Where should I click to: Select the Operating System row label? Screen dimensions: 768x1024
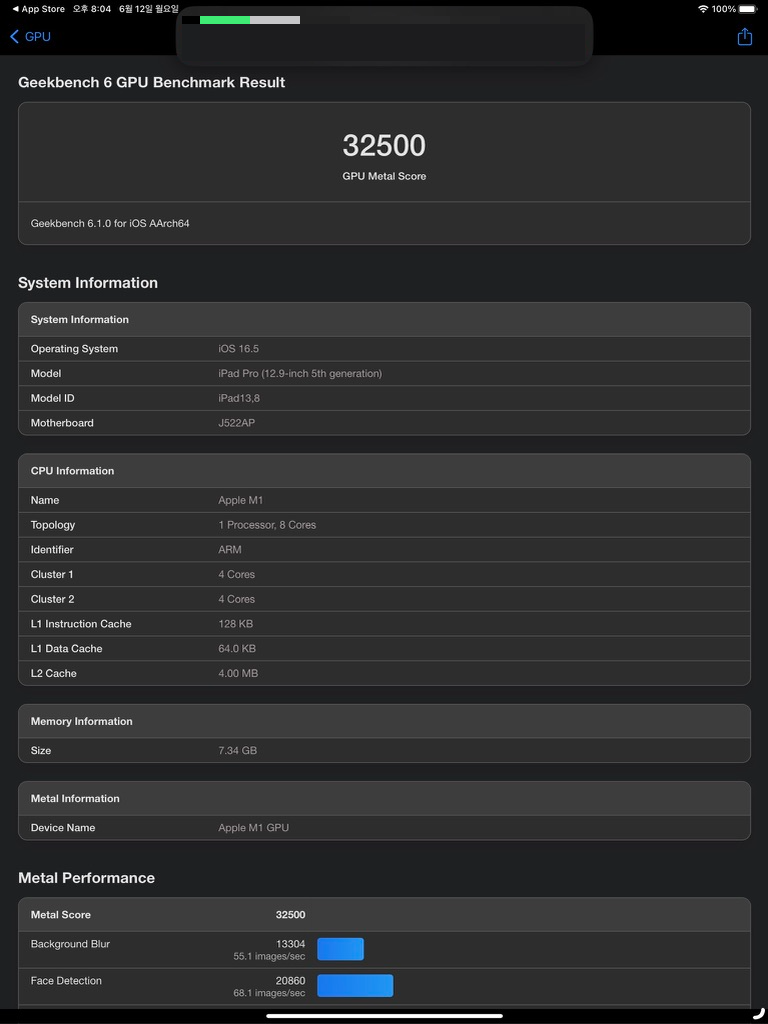point(74,349)
